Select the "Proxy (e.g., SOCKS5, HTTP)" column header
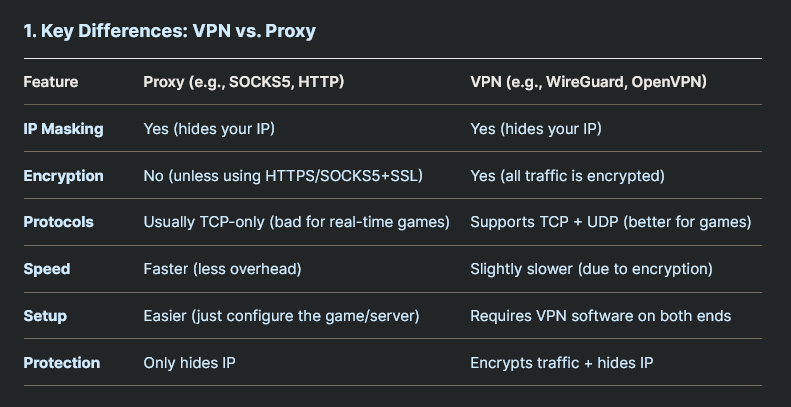Viewport: 791px width, 407px height. coord(244,82)
